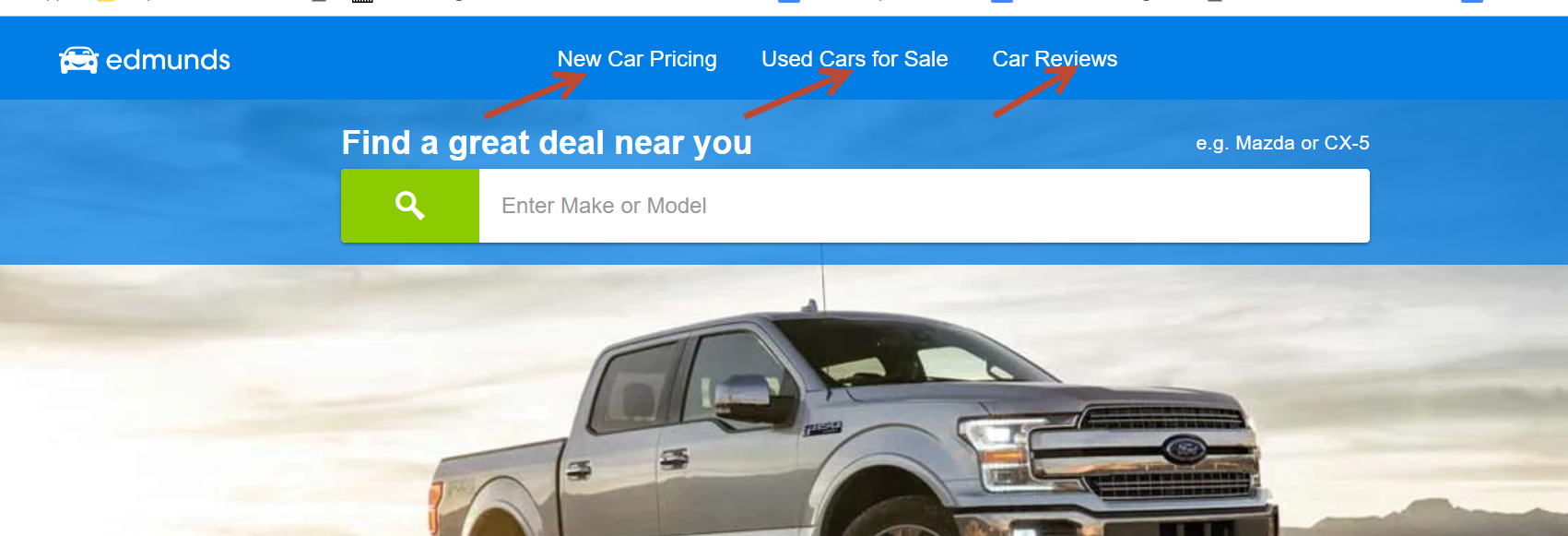Click the truck's front door handle
Viewport: 1568px width, 536px height.
tap(674, 458)
